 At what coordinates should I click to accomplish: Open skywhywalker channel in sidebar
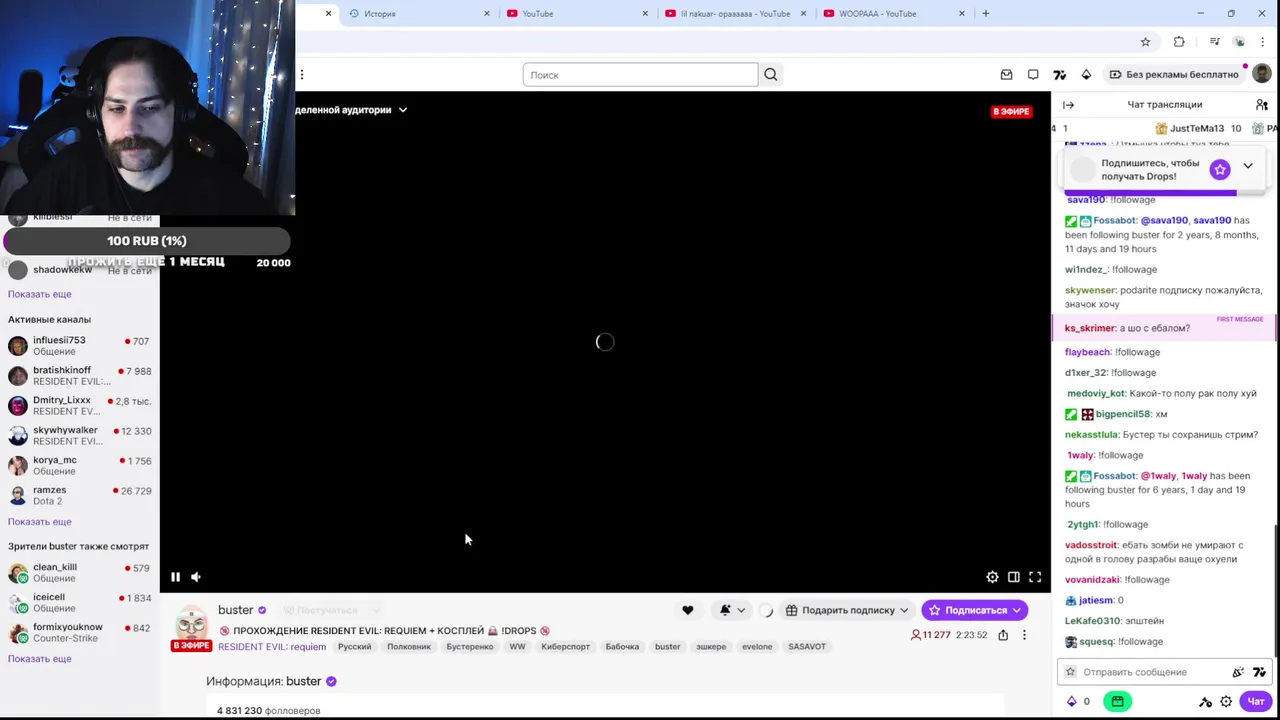80,436
